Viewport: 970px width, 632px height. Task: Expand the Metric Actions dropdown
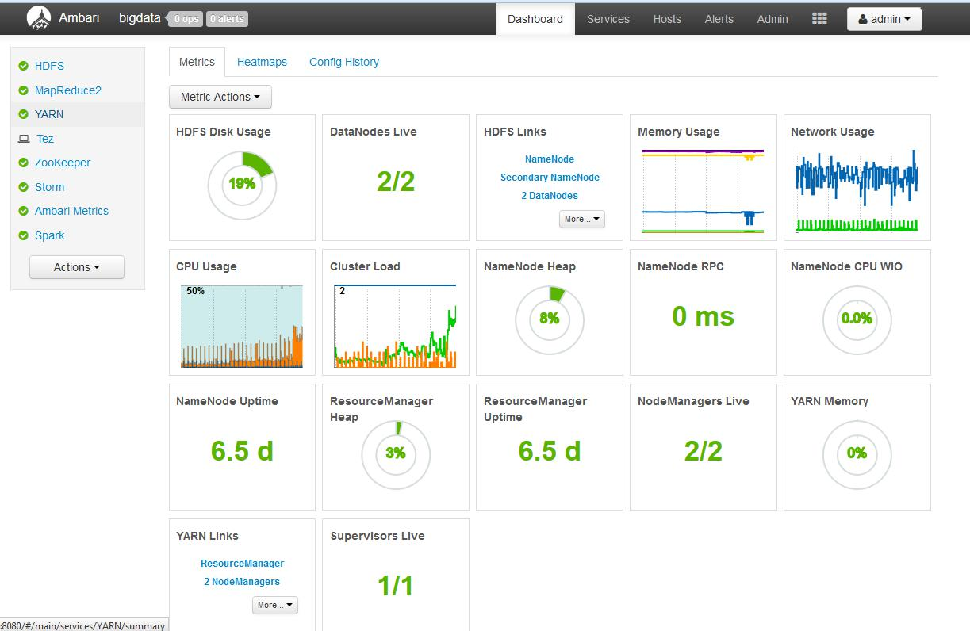pos(220,97)
